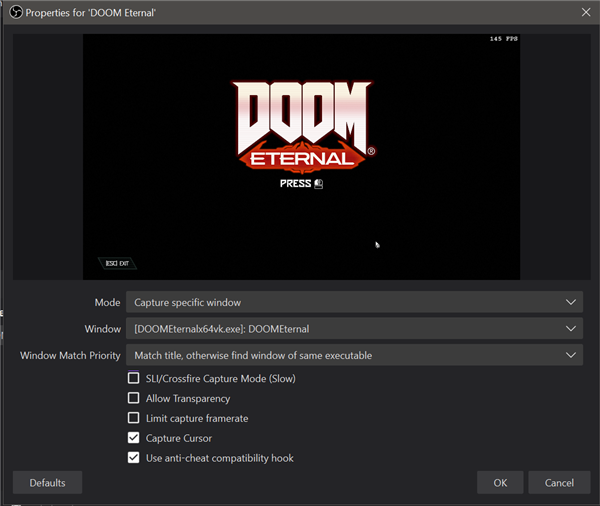The height and width of the screenshot is (506, 600).
Task: Expand the Window selection dropdown
Action: pos(353,328)
